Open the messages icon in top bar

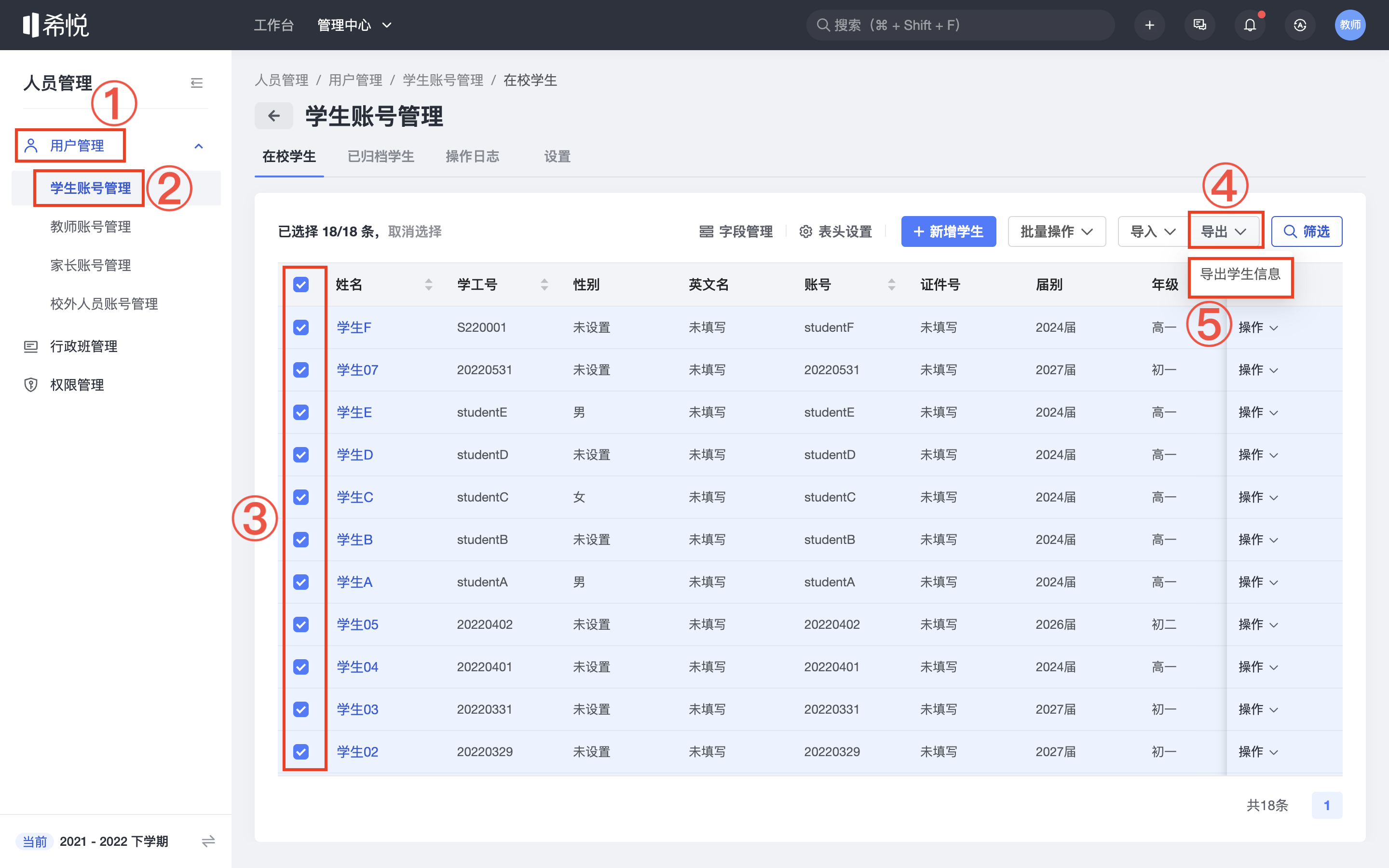click(1199, 25)
